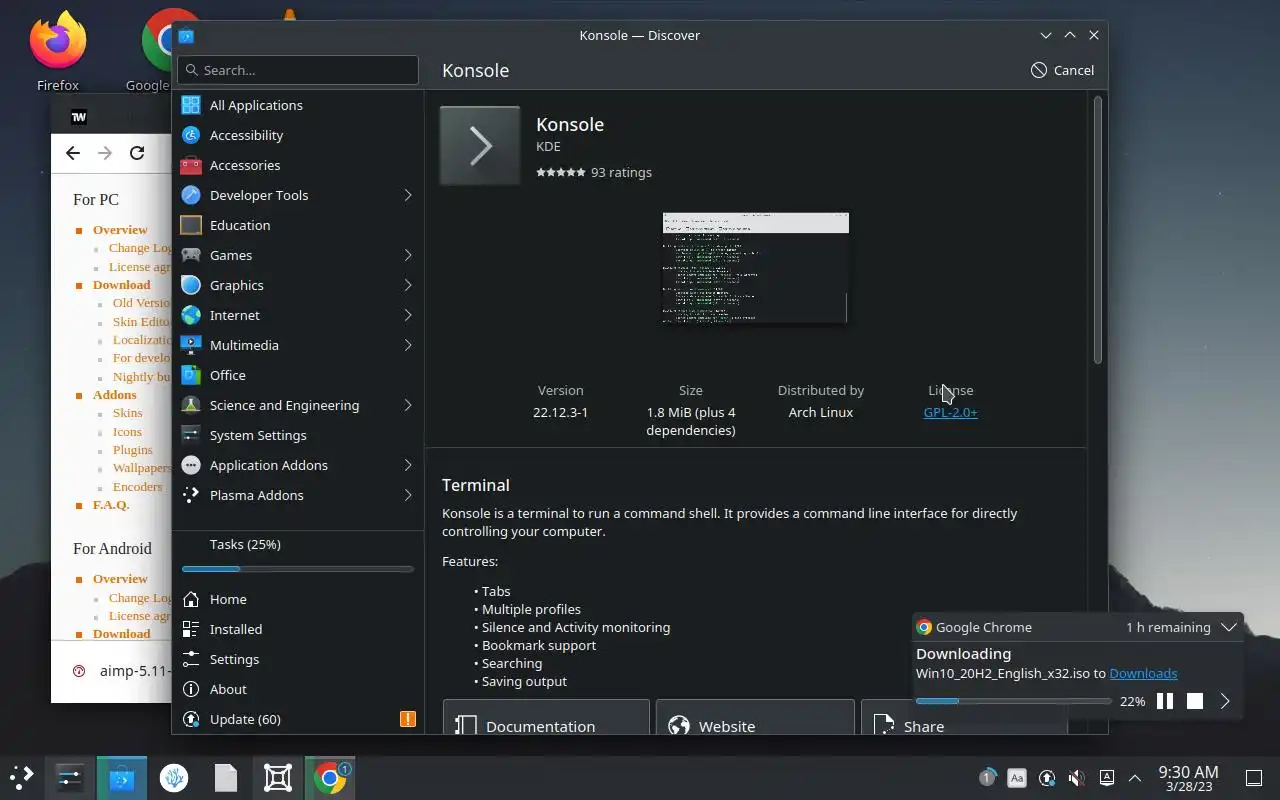Open the Update (60) page
This screenshot has height=800, width=1280.
tap(298, 719)
